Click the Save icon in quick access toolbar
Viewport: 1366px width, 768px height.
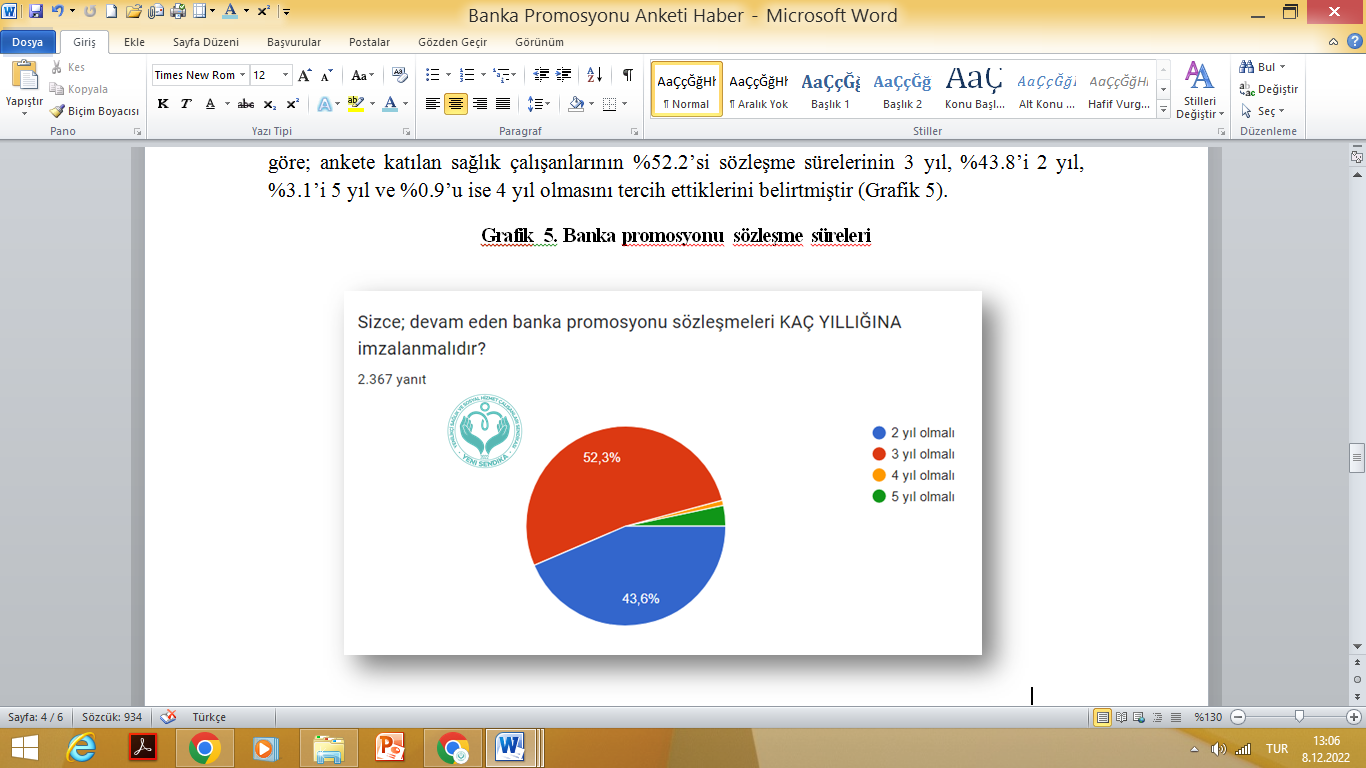pyautogui.click(x=36, y=12)
